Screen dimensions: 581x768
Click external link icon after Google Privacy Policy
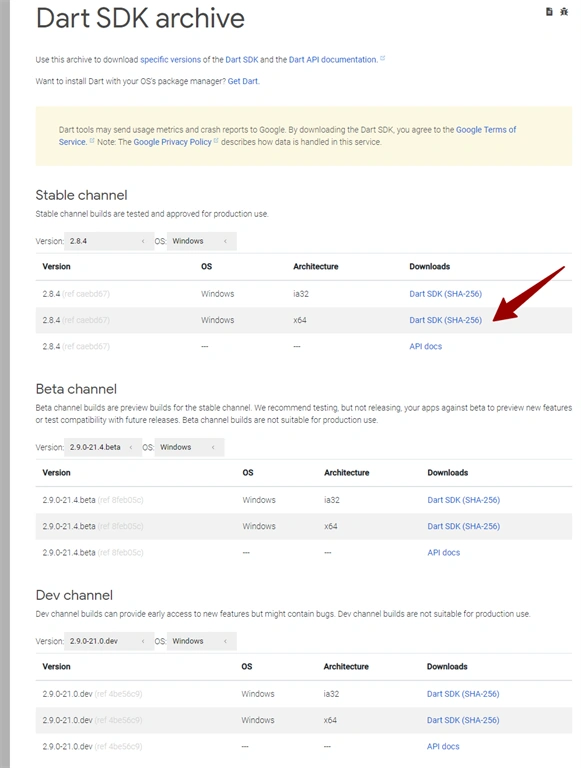[x=216, y=141]
